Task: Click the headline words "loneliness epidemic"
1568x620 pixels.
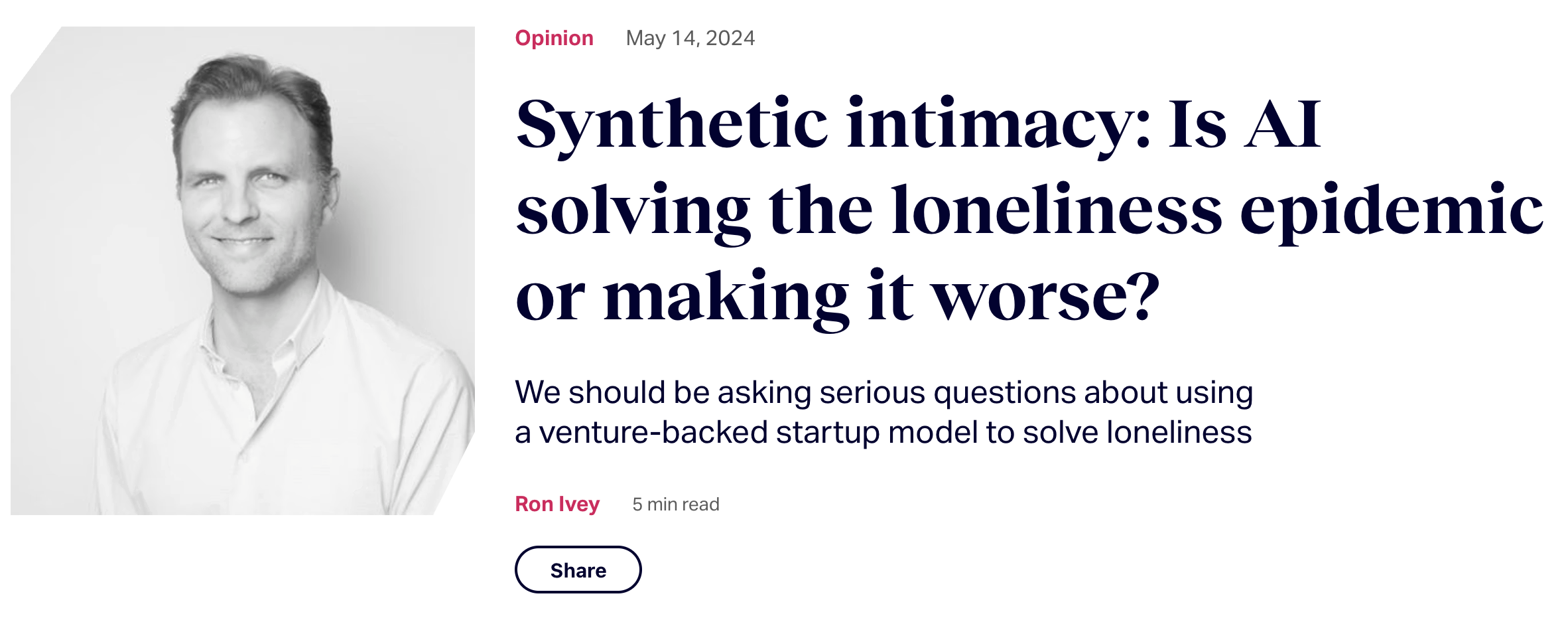Action: coord(1218,210)
